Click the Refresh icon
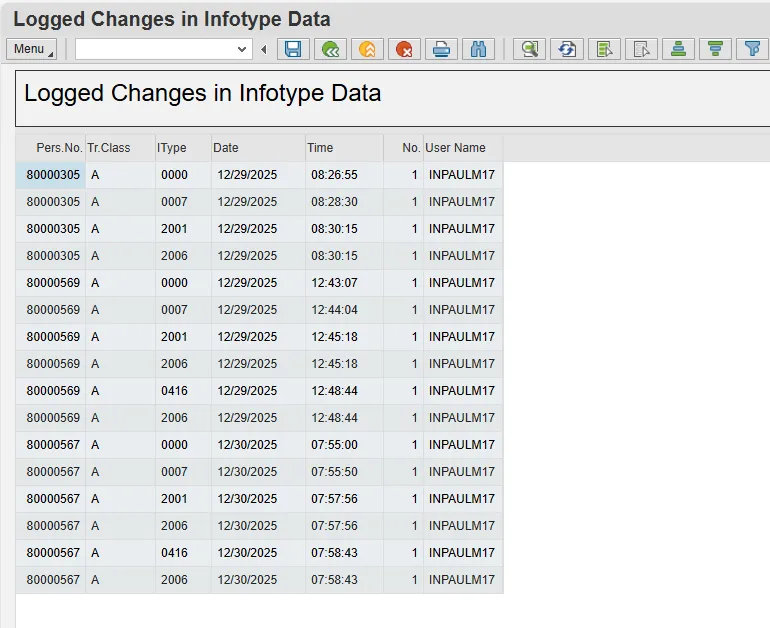Viewport: 770px width, 628px height. (x=567, y=49)
